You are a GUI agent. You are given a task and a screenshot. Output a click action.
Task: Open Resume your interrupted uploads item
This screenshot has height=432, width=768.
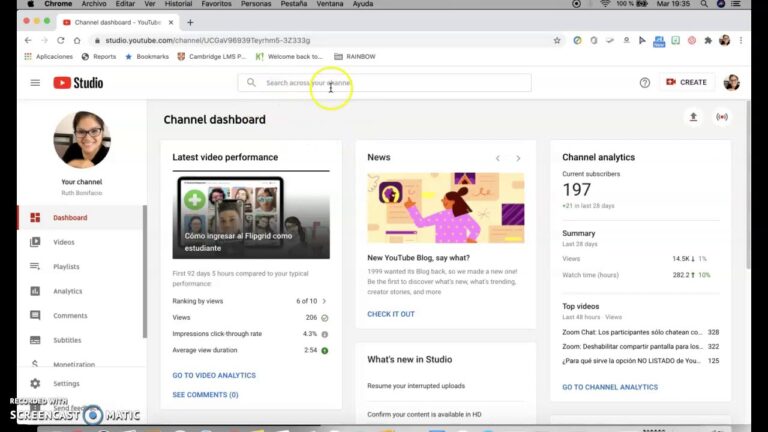click(x=416, y=386)
